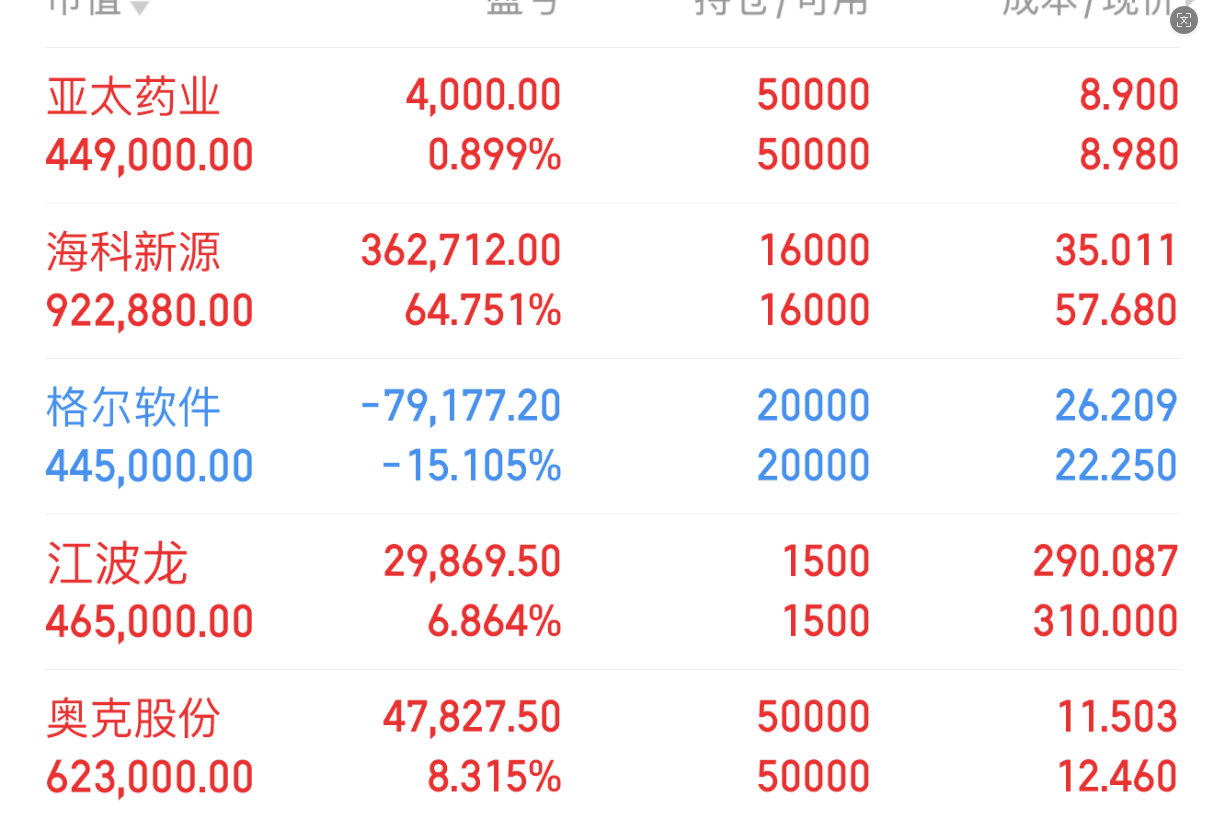The height and width of the screenshot is (825, 1213).
Task: Open the 江波龙 holding
Action: tap(612, 592)
